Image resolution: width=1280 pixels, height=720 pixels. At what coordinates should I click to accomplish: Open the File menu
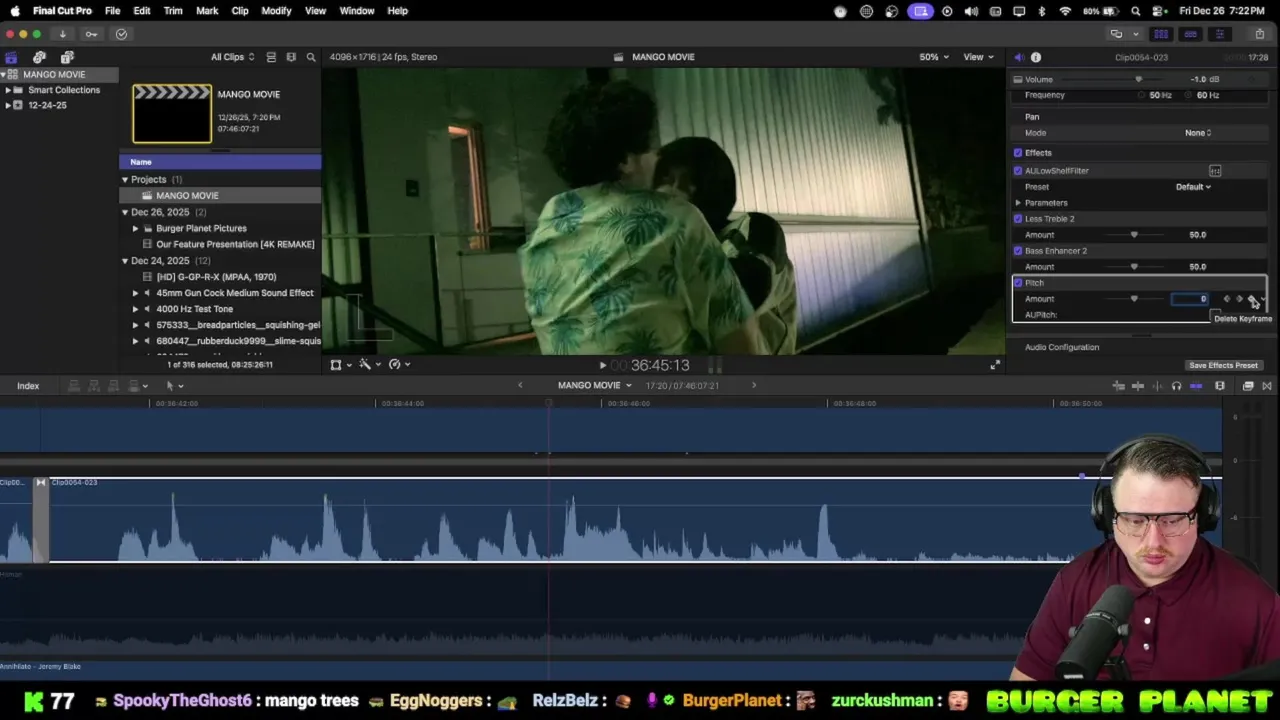coord(112,11)
